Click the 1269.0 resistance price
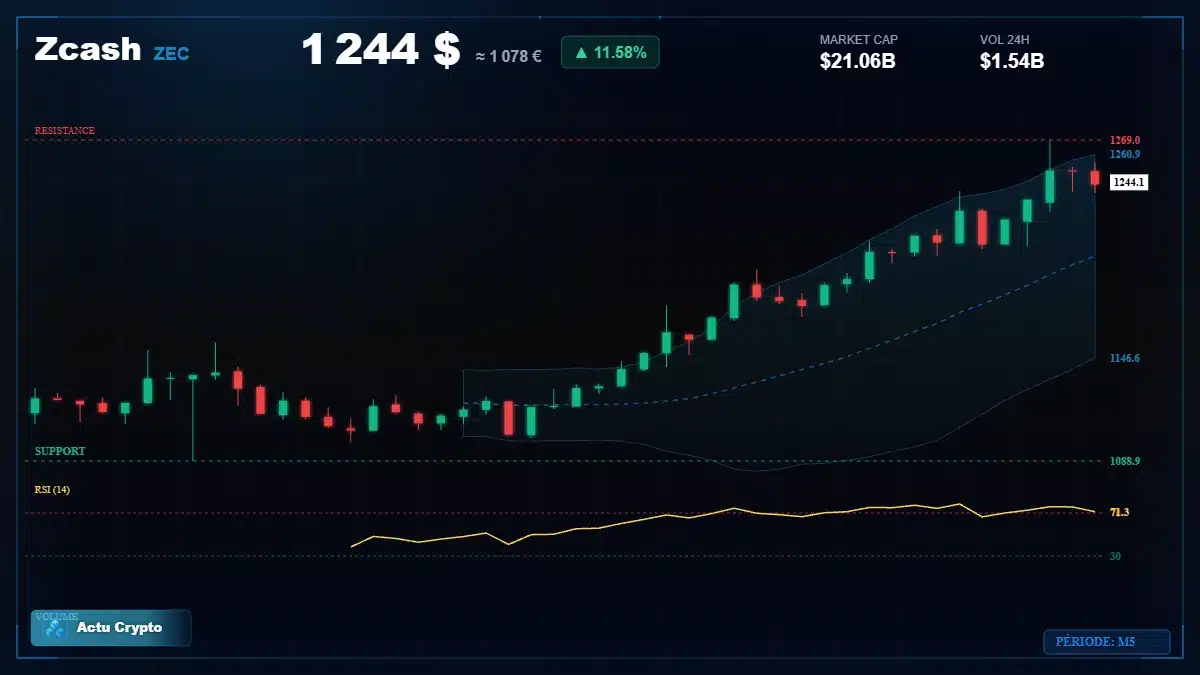This screenshot has height=675, width=1200. click(1125, 140)
